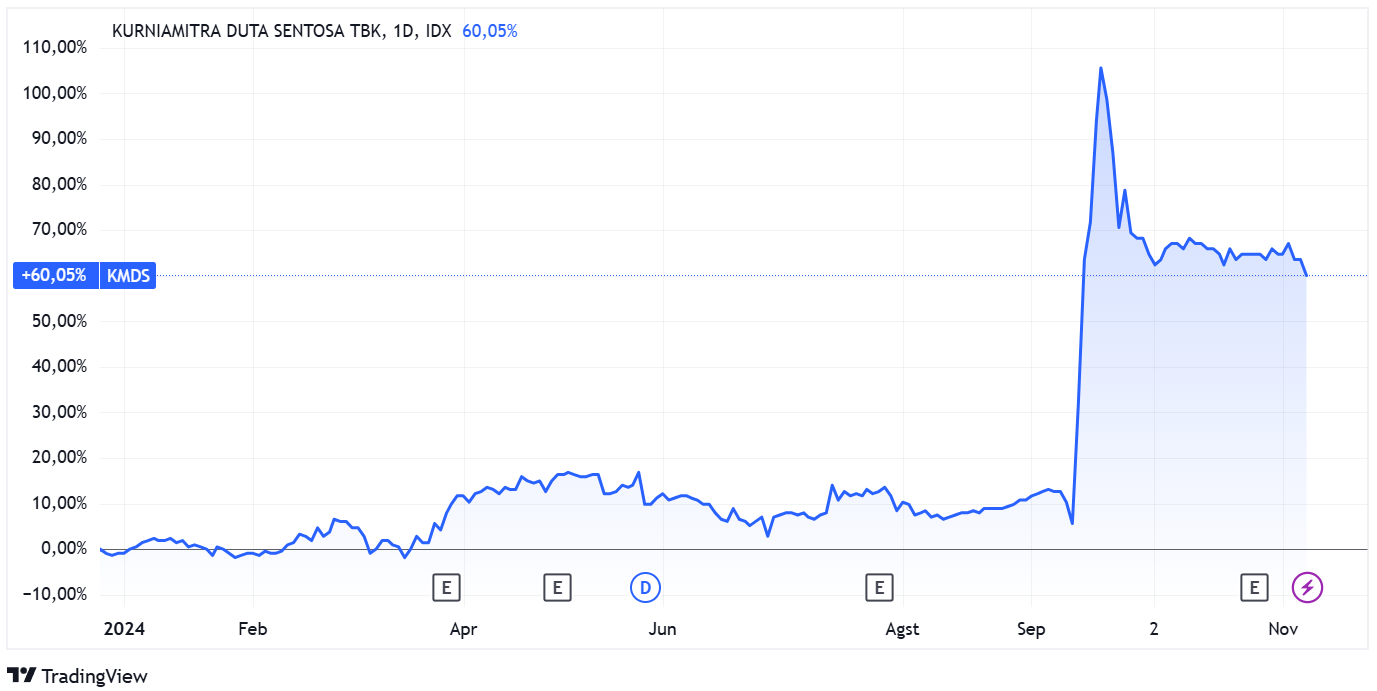Click the blue 60,05% value in header
Screen dimensions: 1377x691
tap(490, 31)
